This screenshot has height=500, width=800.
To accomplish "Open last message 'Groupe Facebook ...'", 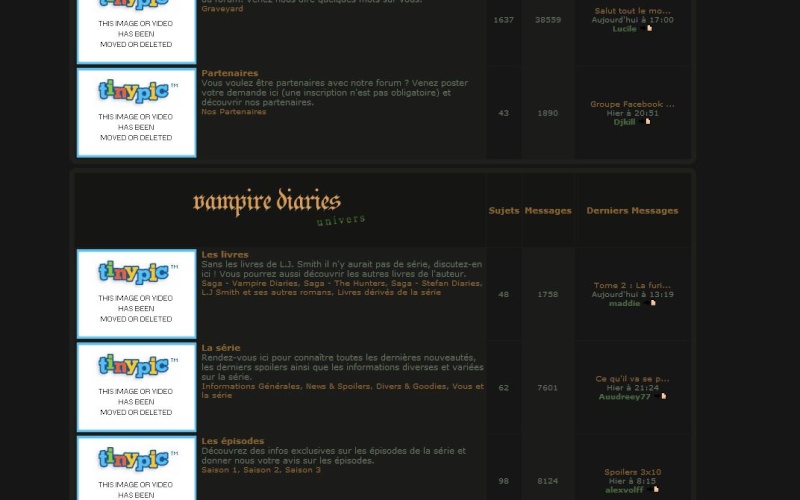I will point(632,104).
